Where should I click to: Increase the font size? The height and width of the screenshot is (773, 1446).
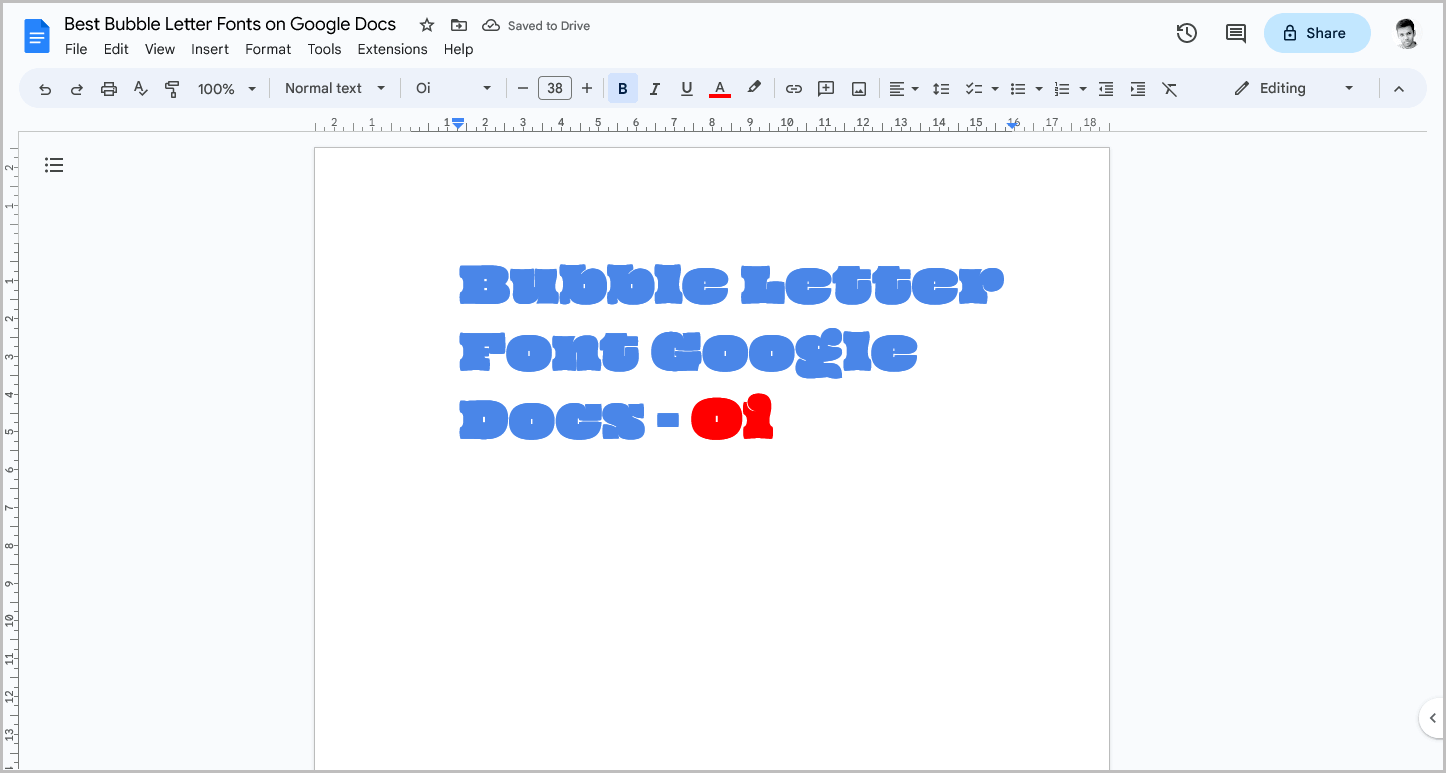(587, 89)
